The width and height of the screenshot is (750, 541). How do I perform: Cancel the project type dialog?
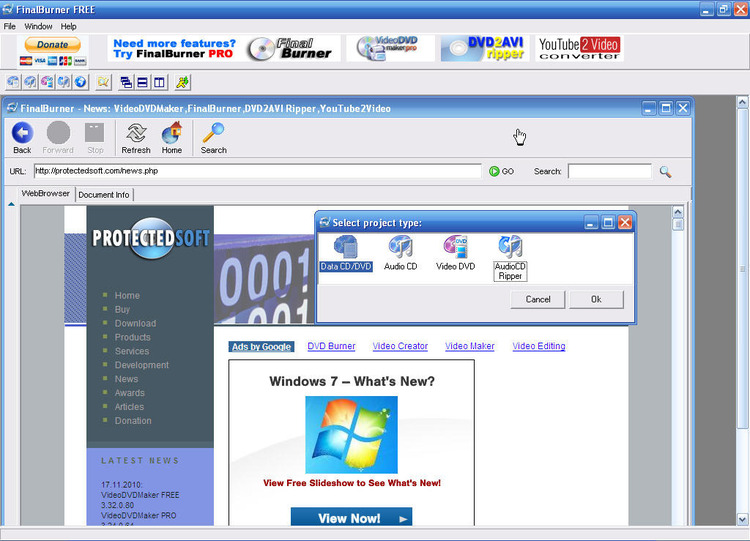[538, 299]
